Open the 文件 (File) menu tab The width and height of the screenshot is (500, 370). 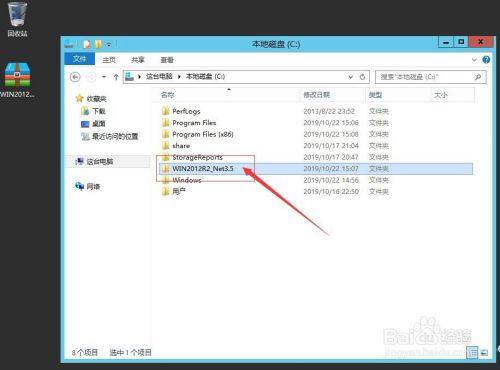pos(80,59)
